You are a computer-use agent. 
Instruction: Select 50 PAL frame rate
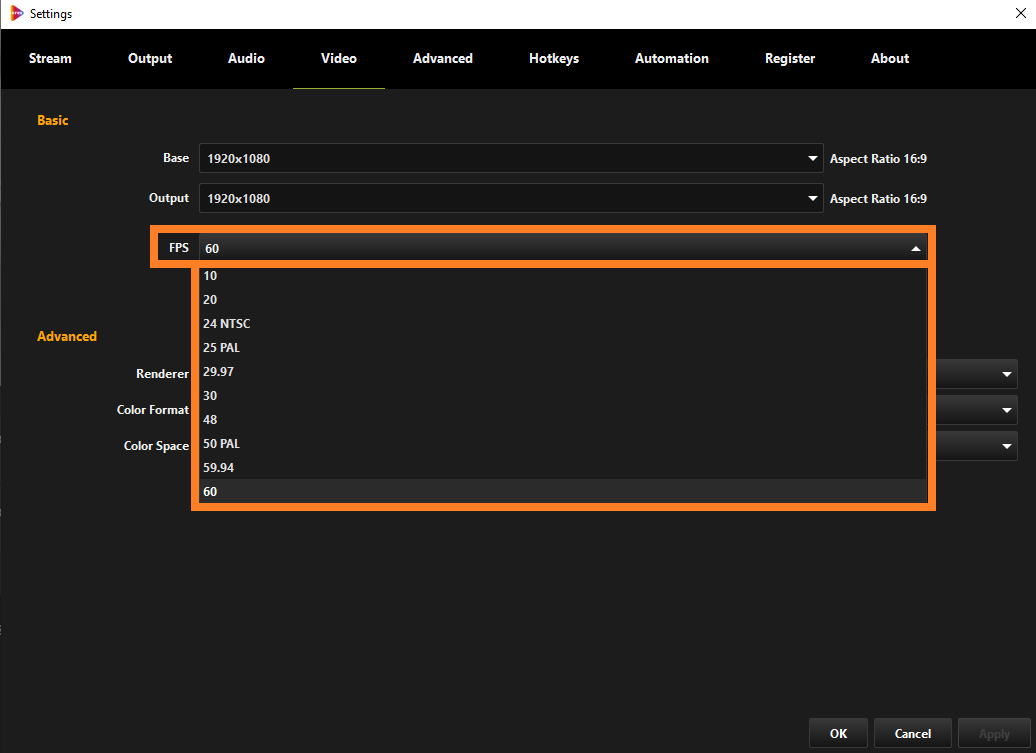click(x=563, y=444)
